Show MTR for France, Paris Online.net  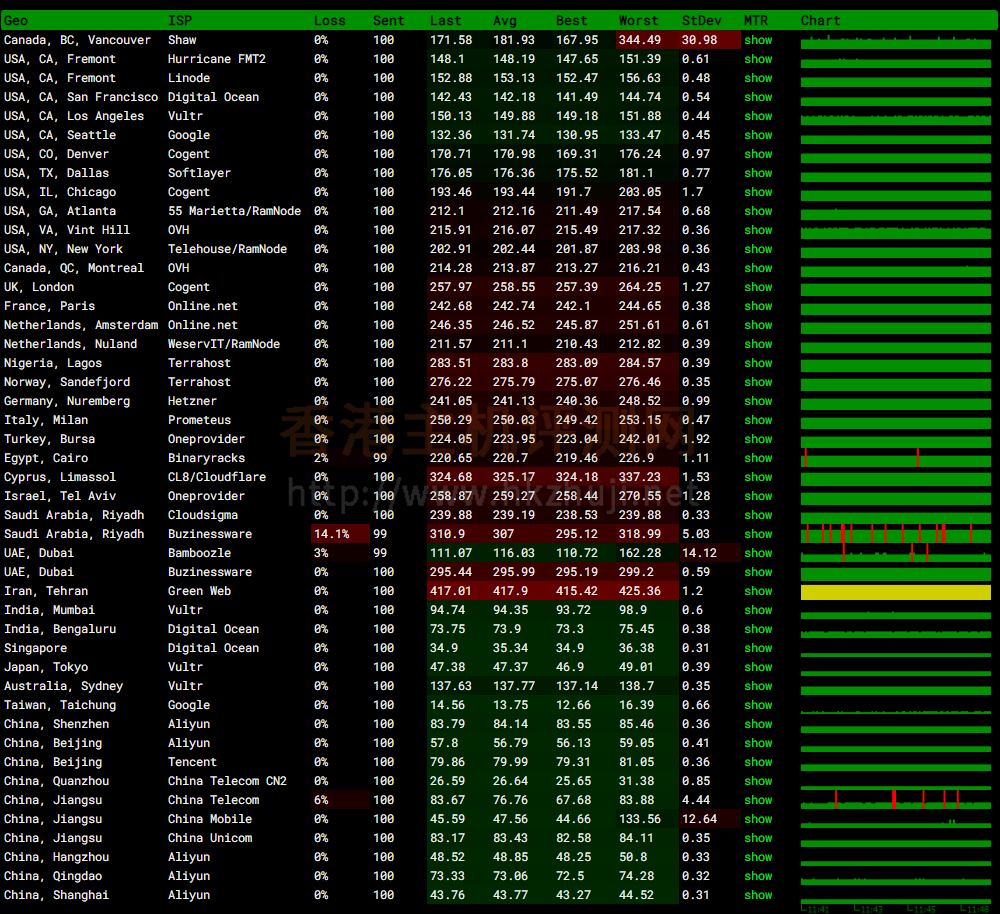pos(758,306)
